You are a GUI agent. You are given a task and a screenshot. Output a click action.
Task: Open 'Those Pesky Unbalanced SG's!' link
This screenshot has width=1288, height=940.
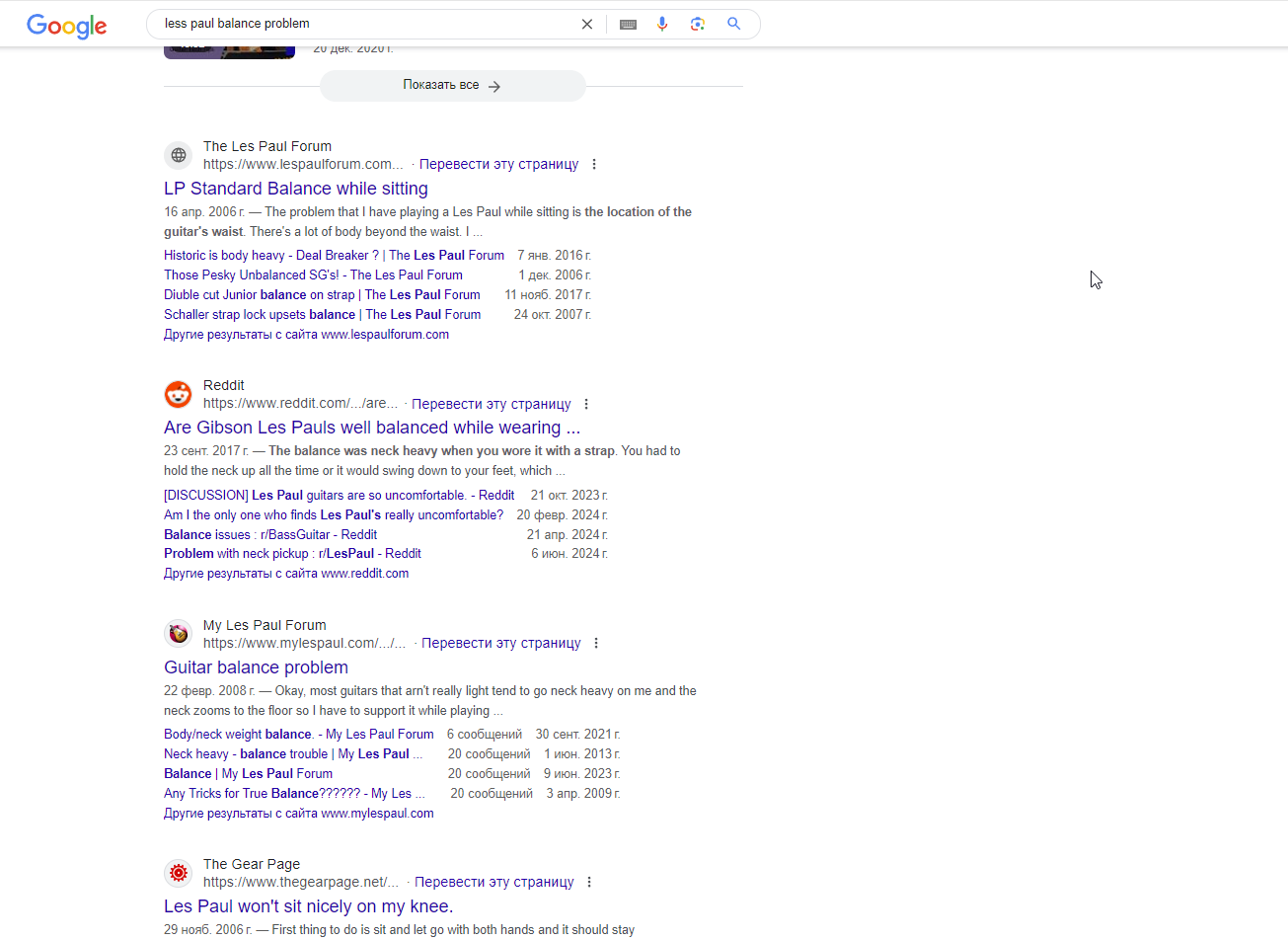313,274
